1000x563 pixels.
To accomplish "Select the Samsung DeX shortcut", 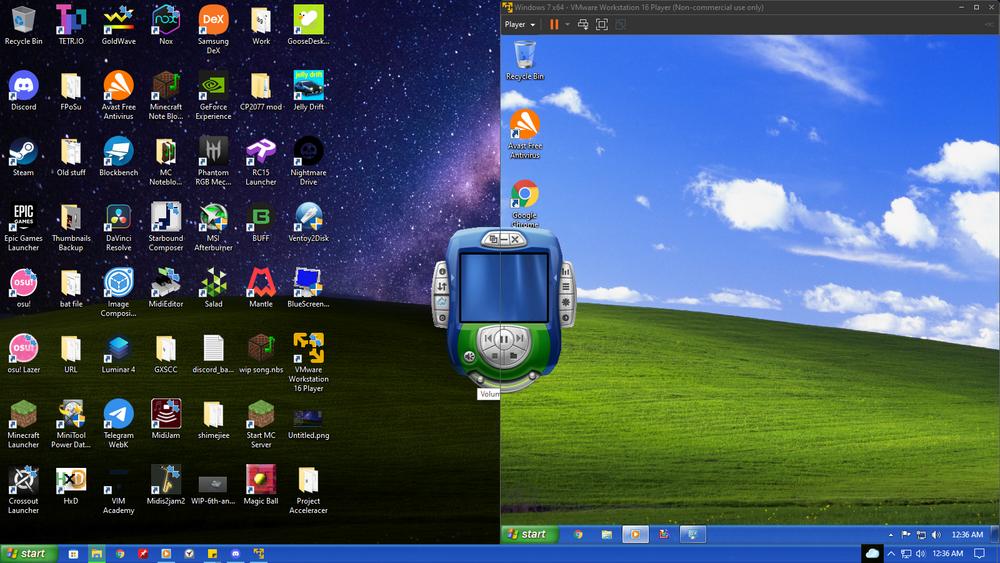I will (x=213, y=29).
